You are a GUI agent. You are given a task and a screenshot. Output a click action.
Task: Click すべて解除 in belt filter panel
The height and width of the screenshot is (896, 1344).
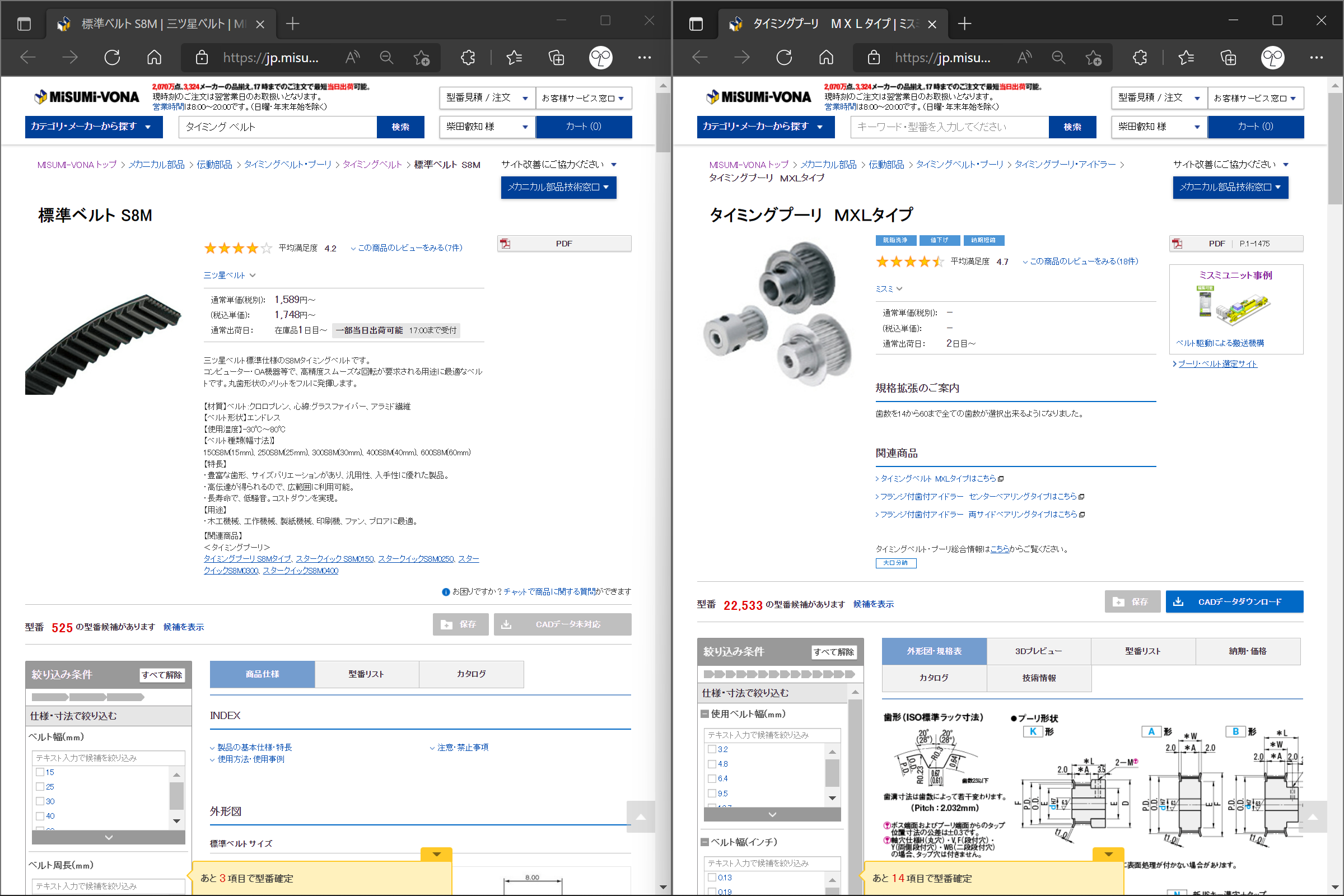[x=162, y=675]
